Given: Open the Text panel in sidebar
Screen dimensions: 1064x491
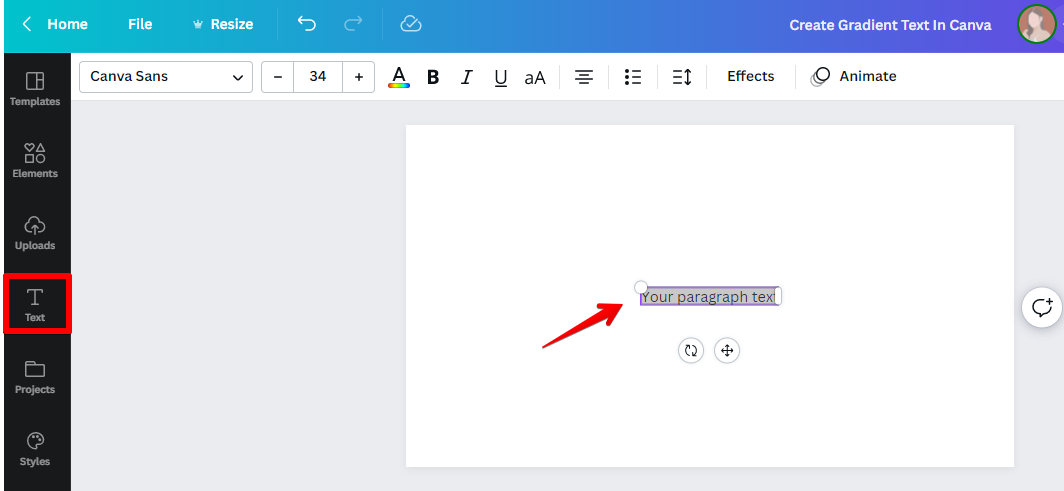Looking at the screenshot, I should coord(35,304).
